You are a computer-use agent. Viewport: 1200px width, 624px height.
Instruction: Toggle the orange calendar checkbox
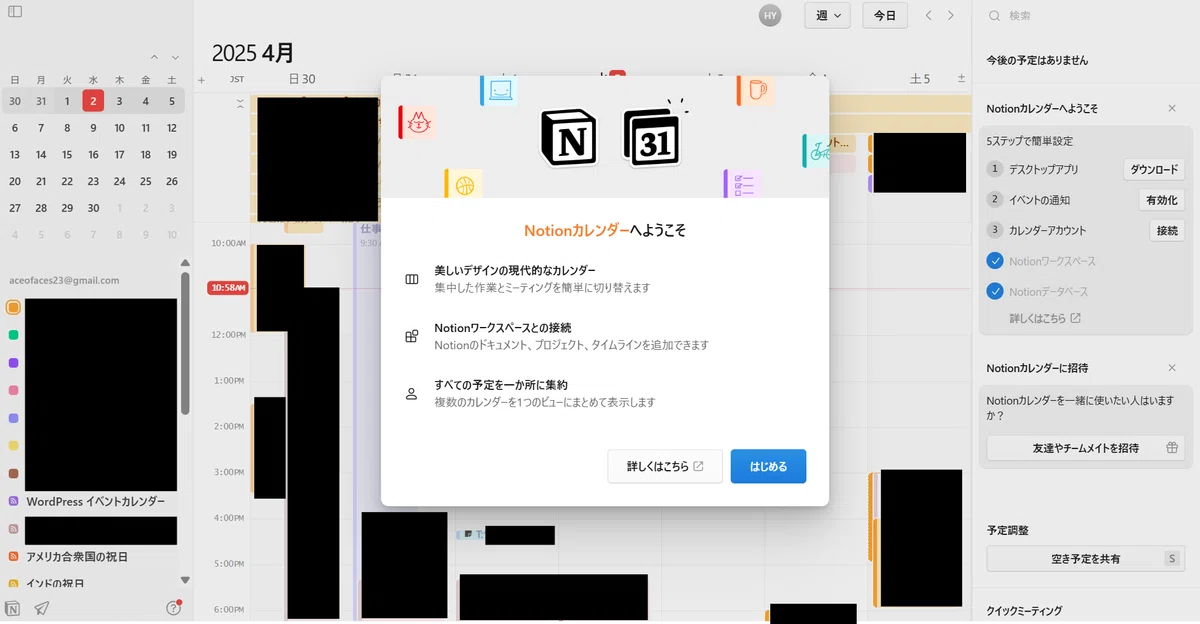click(x=13, y=307)
